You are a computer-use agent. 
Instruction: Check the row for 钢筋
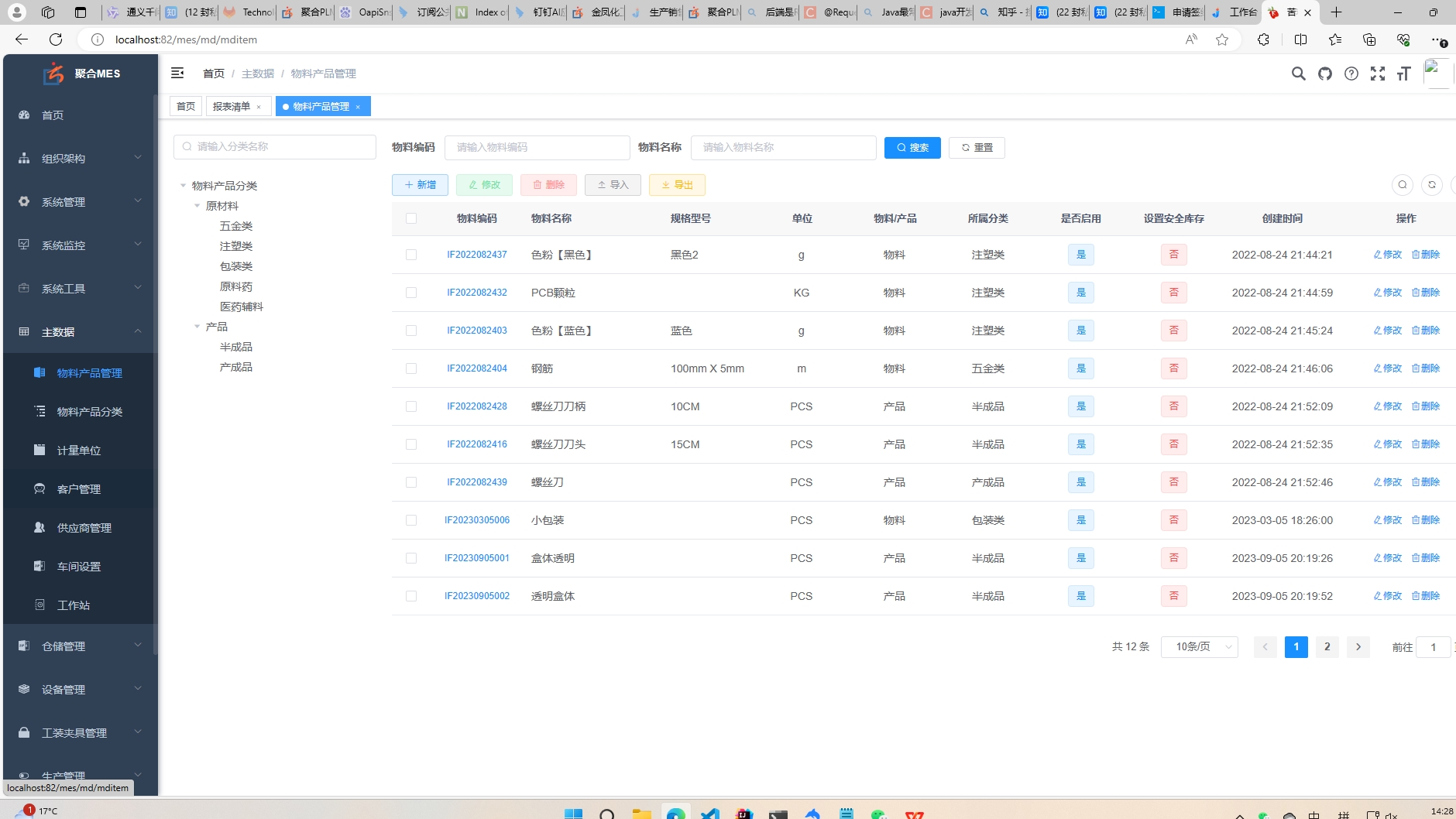pos(411,368)
